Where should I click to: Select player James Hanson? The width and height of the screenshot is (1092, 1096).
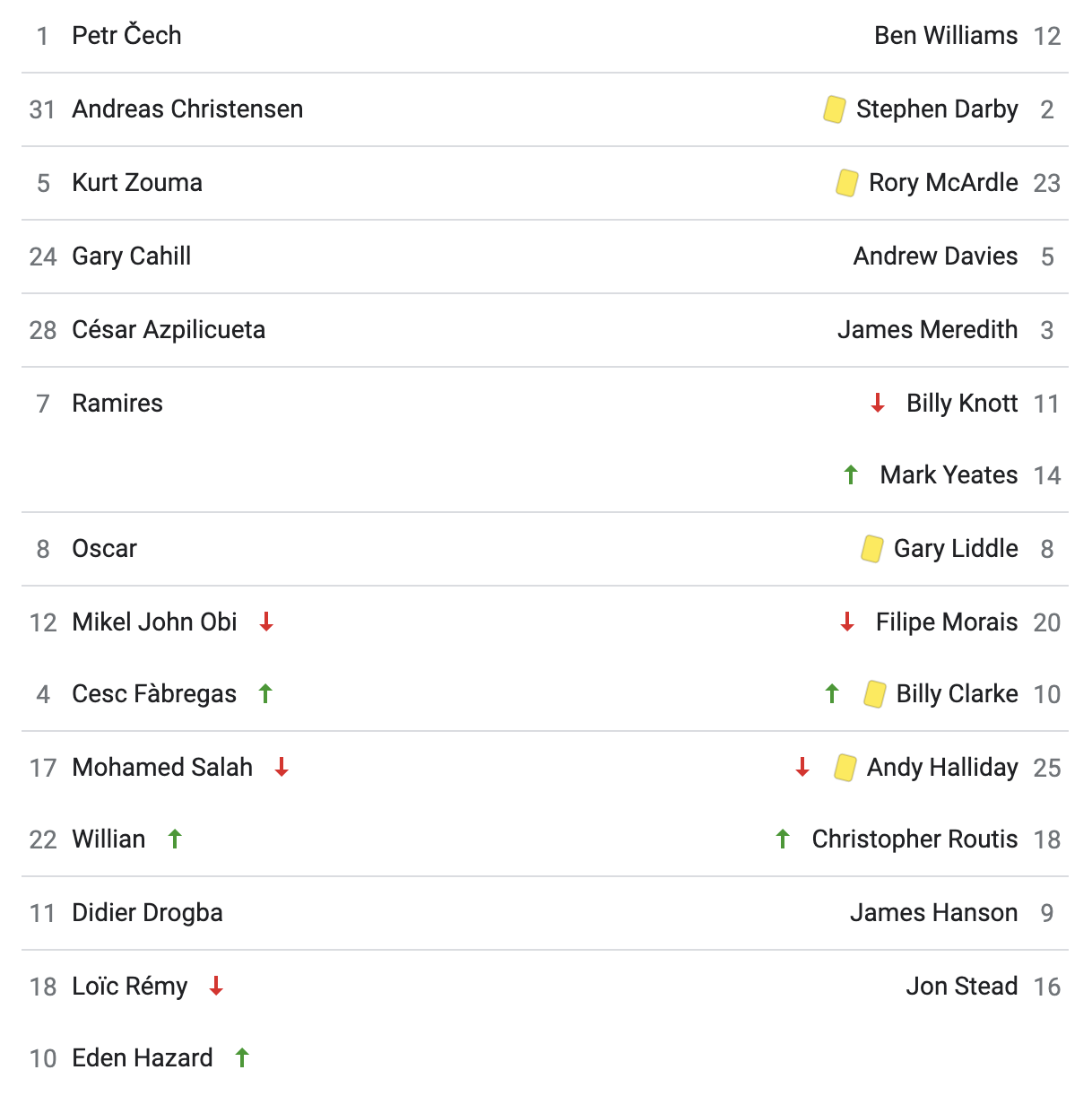(933, 912)
